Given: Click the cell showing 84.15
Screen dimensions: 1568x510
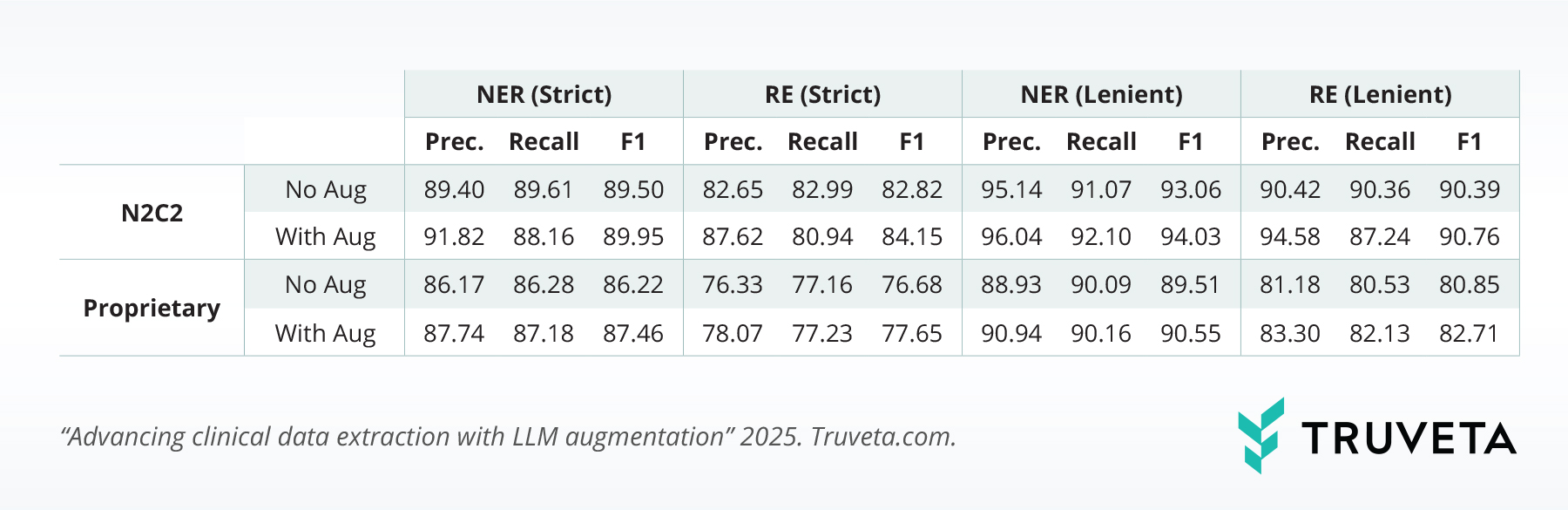Looking at the screenshot, I should [912, 236].
